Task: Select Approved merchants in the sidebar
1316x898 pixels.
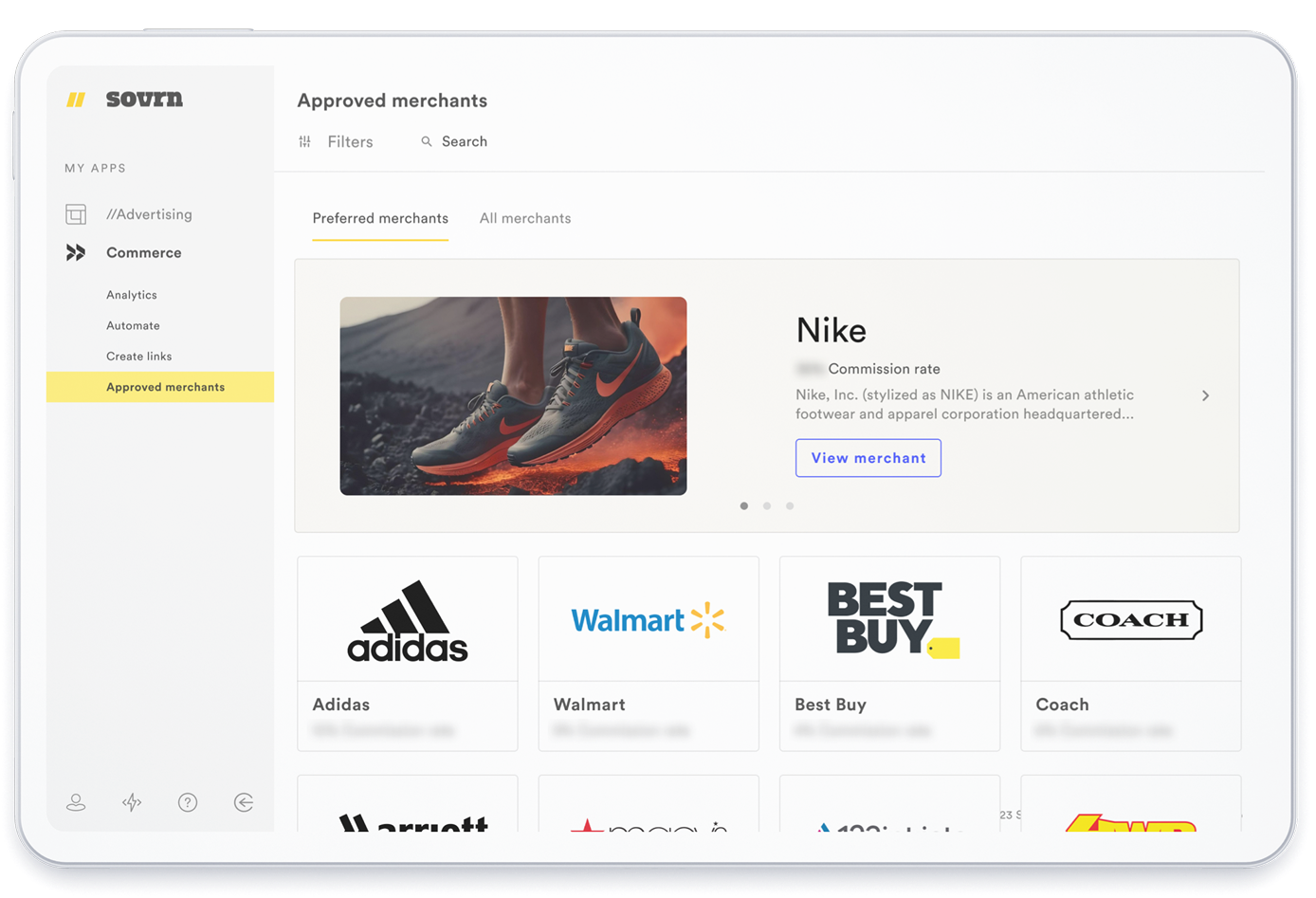Action: pyautogui.click(x=160, y=387)
